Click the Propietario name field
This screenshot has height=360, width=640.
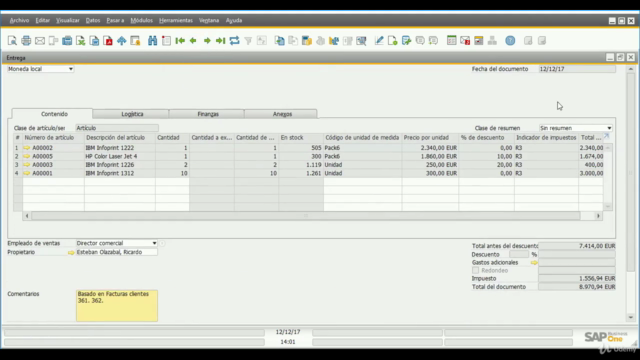click(x=116, y=252)
